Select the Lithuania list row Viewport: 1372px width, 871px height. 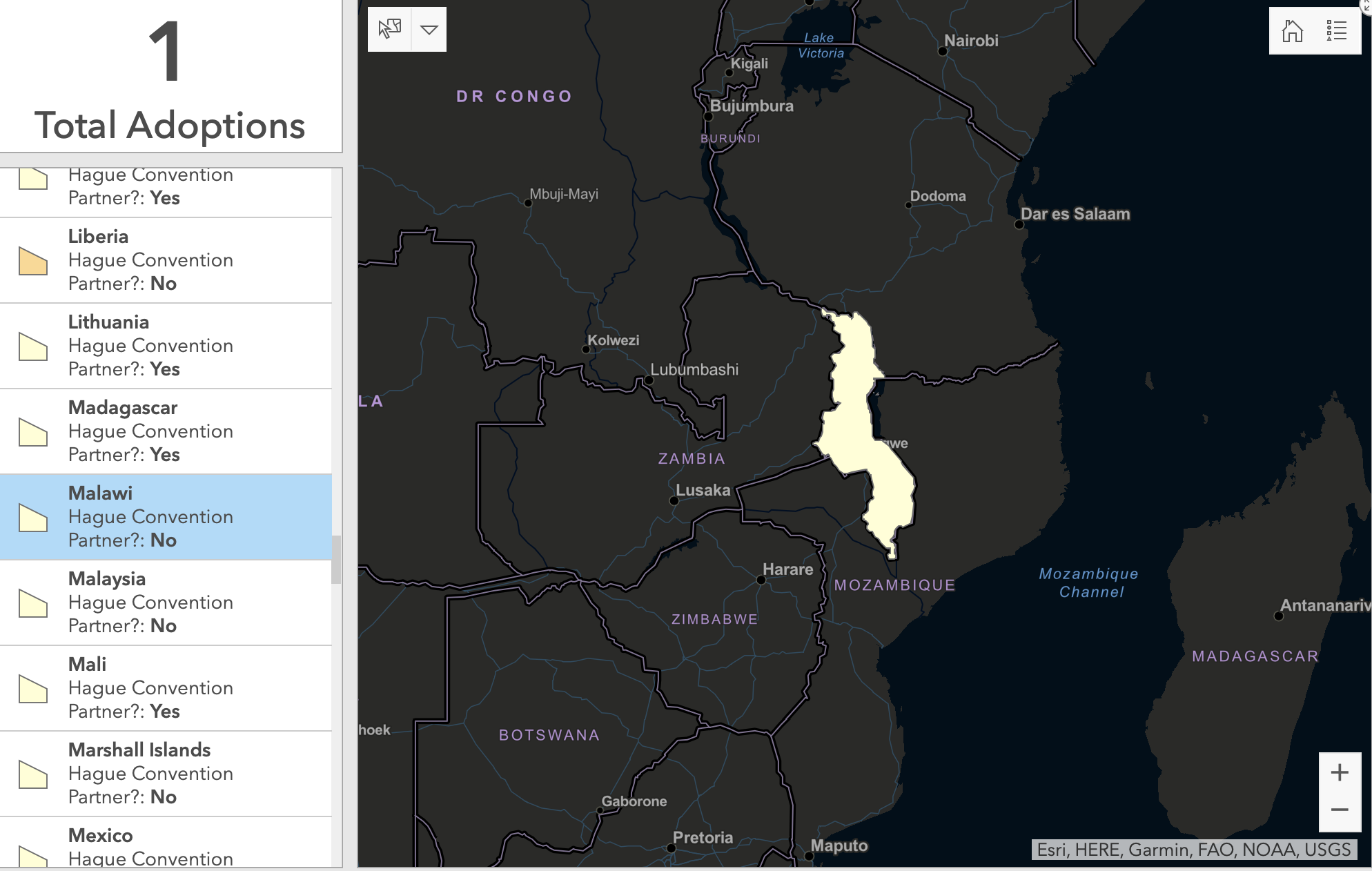166,346
